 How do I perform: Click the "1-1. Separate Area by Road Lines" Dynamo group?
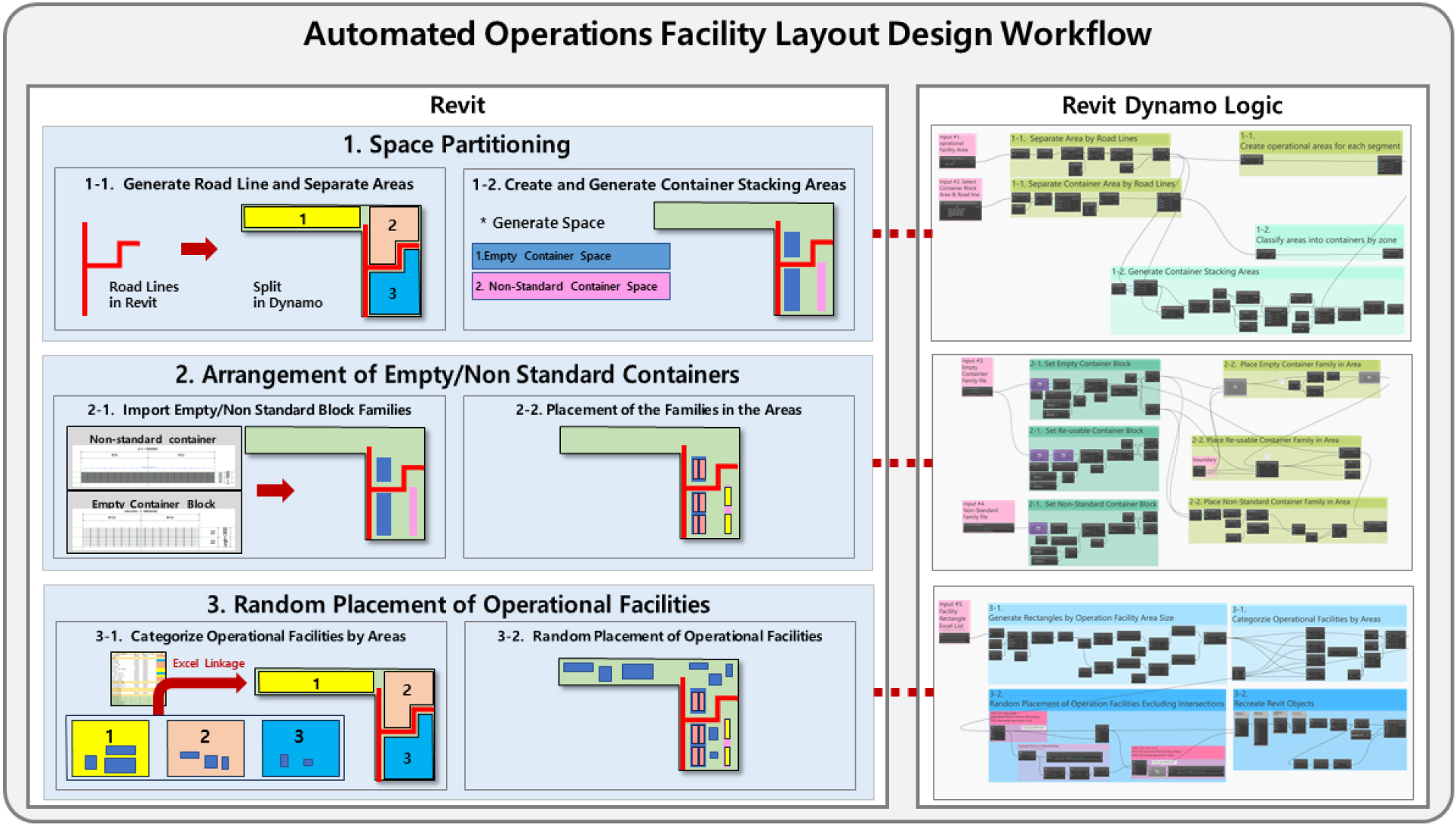click(x=1090, y=155)
